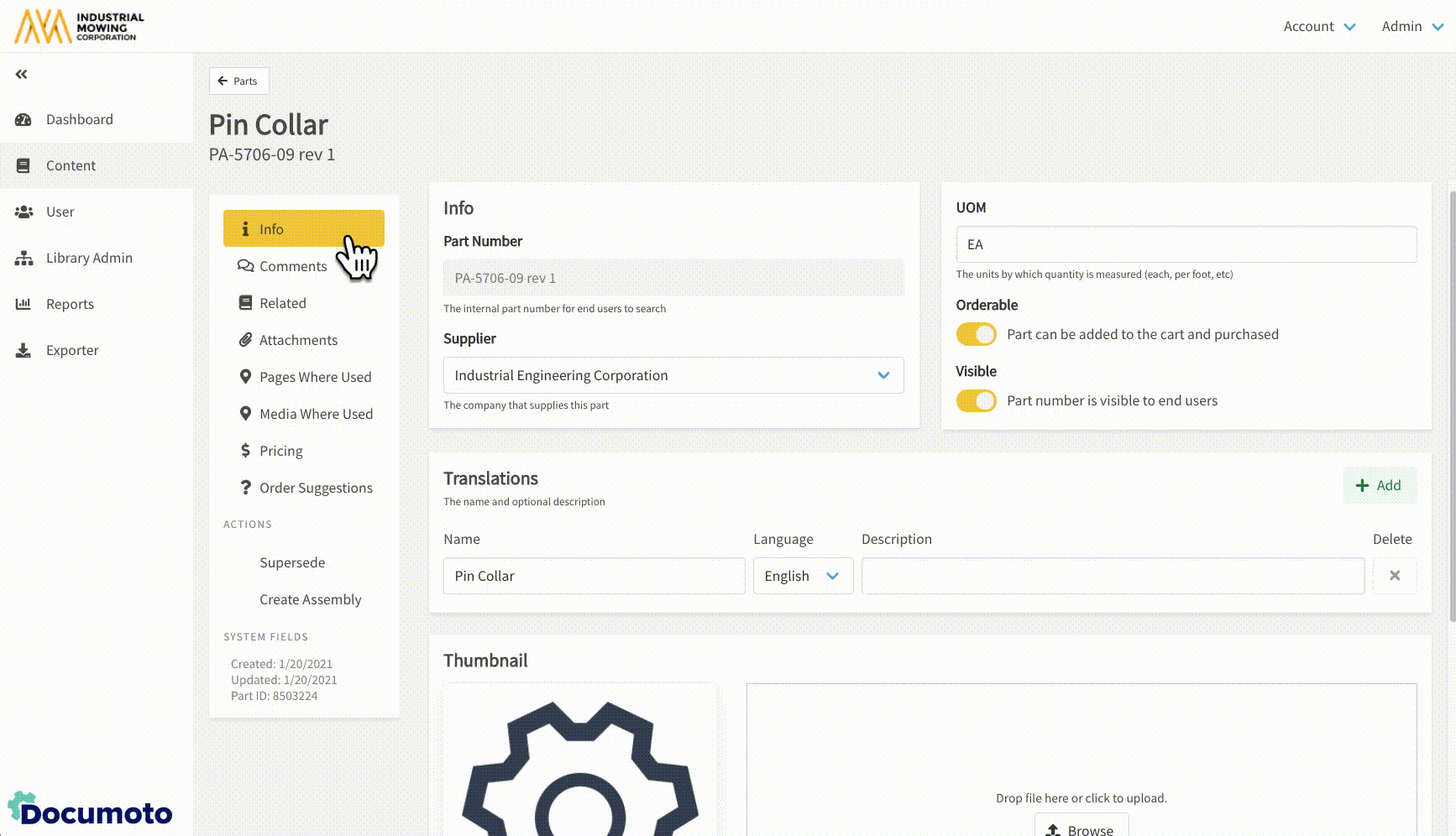
Task: Switch to the Pricing tab
Action: 280,451
